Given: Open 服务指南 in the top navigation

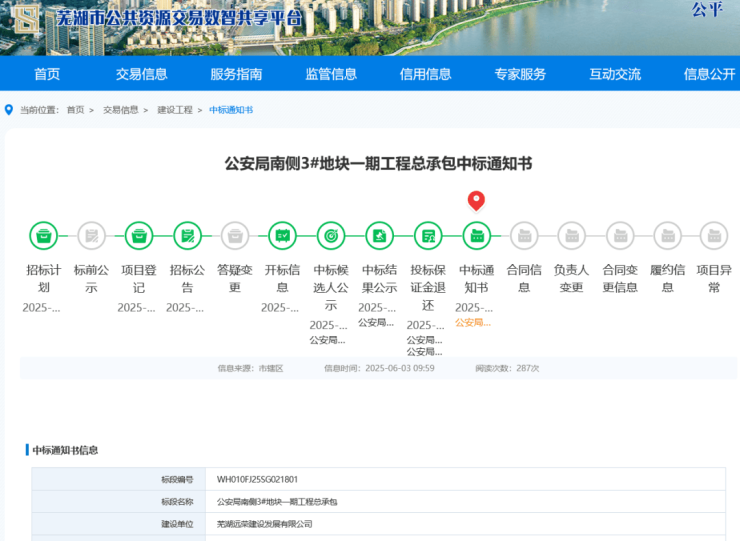Looking at the screenshot, I should tap(236, 74).
